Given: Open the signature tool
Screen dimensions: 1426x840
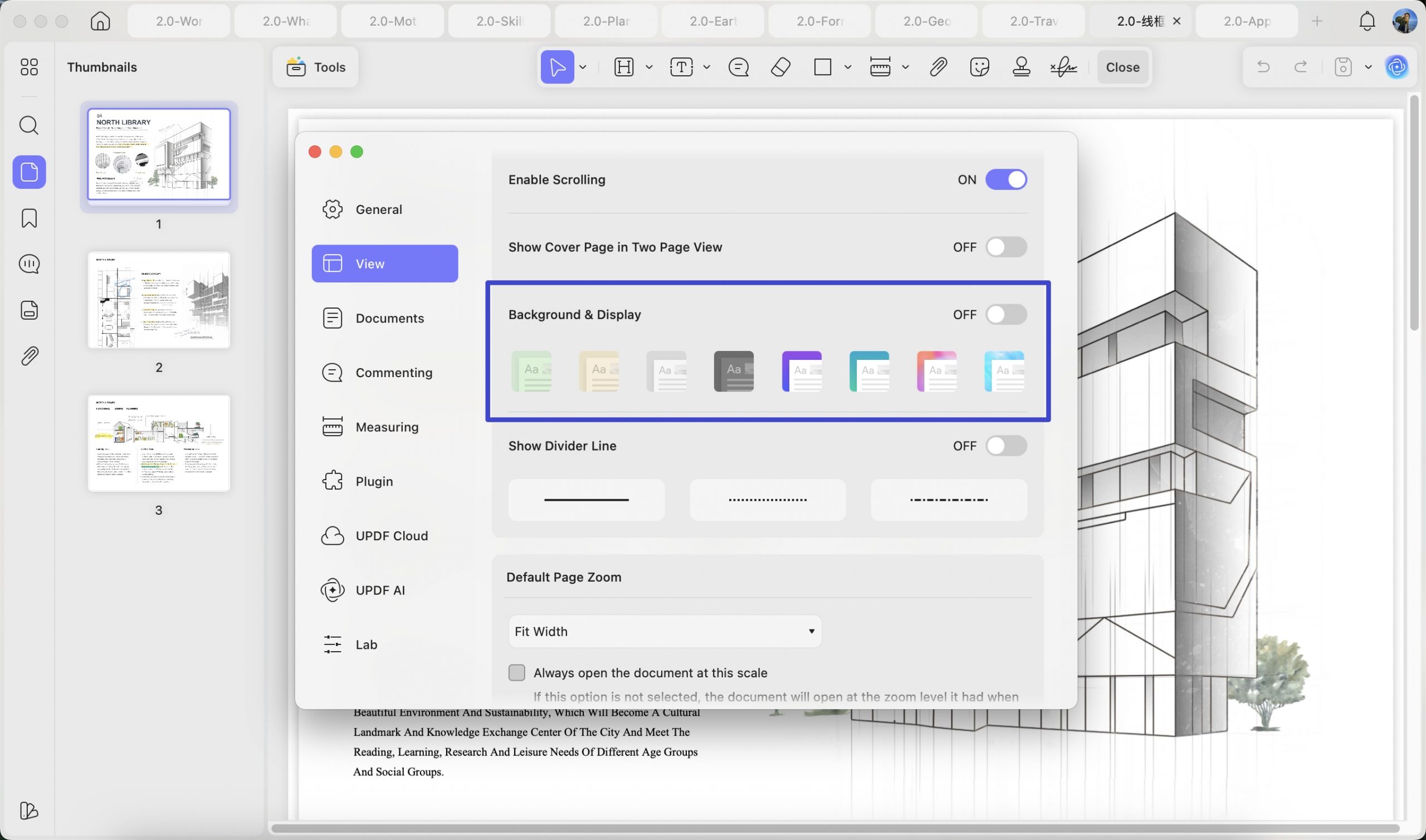Looking at the screenshot, I should click(x=1063, y=67).
